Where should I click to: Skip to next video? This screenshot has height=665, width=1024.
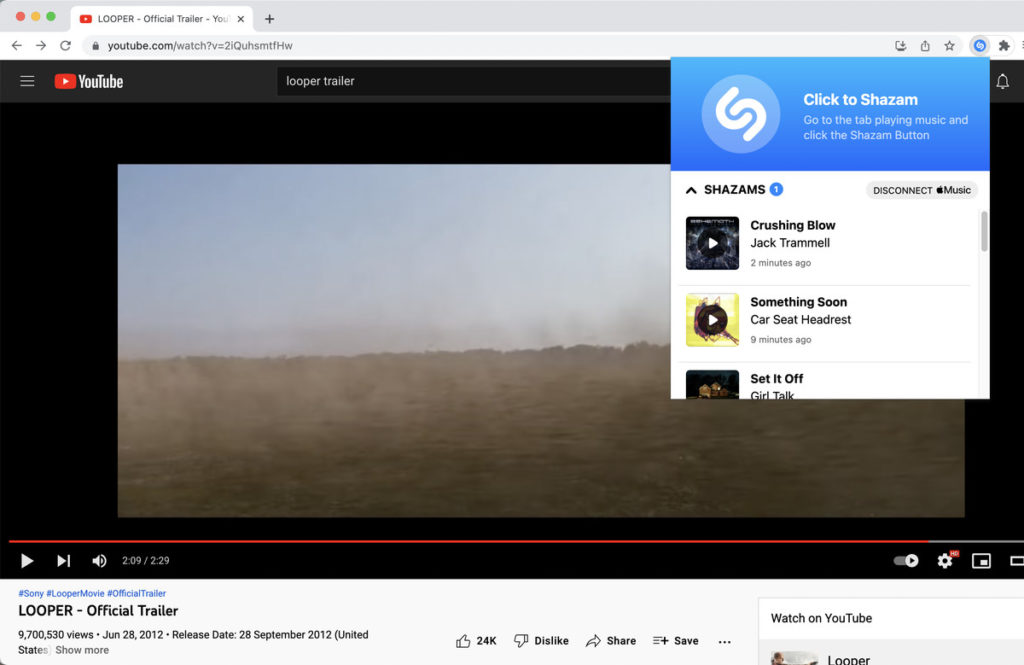coord(63,560)
